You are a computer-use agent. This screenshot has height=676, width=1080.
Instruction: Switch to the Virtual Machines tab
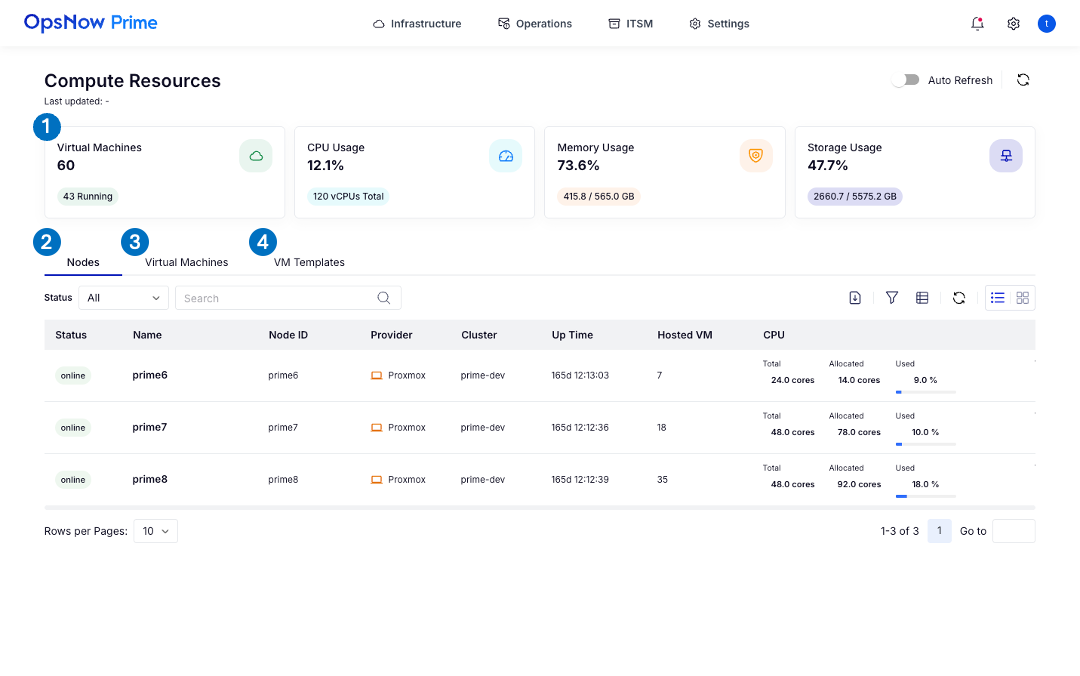click(x=186, y=262)
